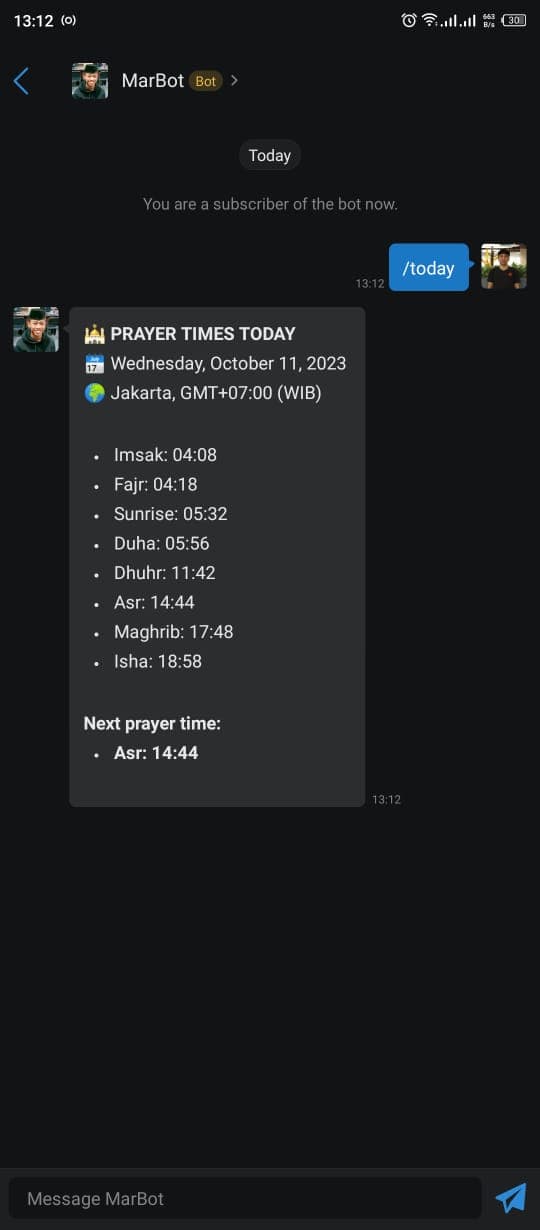Tap the battery indicator in status bar
The width and height of the screenshot is (540, 1230).
pyautogui.click(x=515, y=20)
